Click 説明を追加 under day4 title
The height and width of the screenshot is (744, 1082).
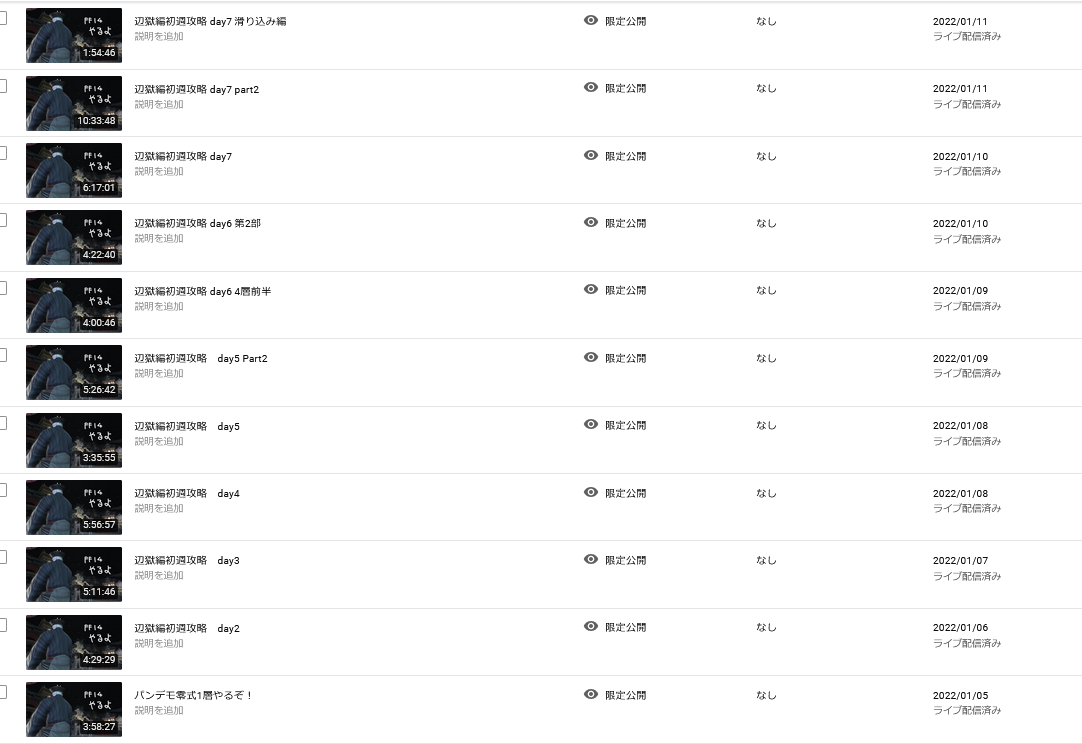[159, 509]
